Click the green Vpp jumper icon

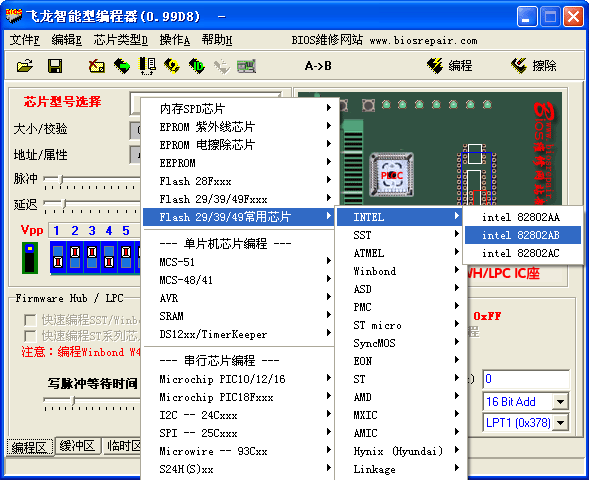click(x=30, y=258)
